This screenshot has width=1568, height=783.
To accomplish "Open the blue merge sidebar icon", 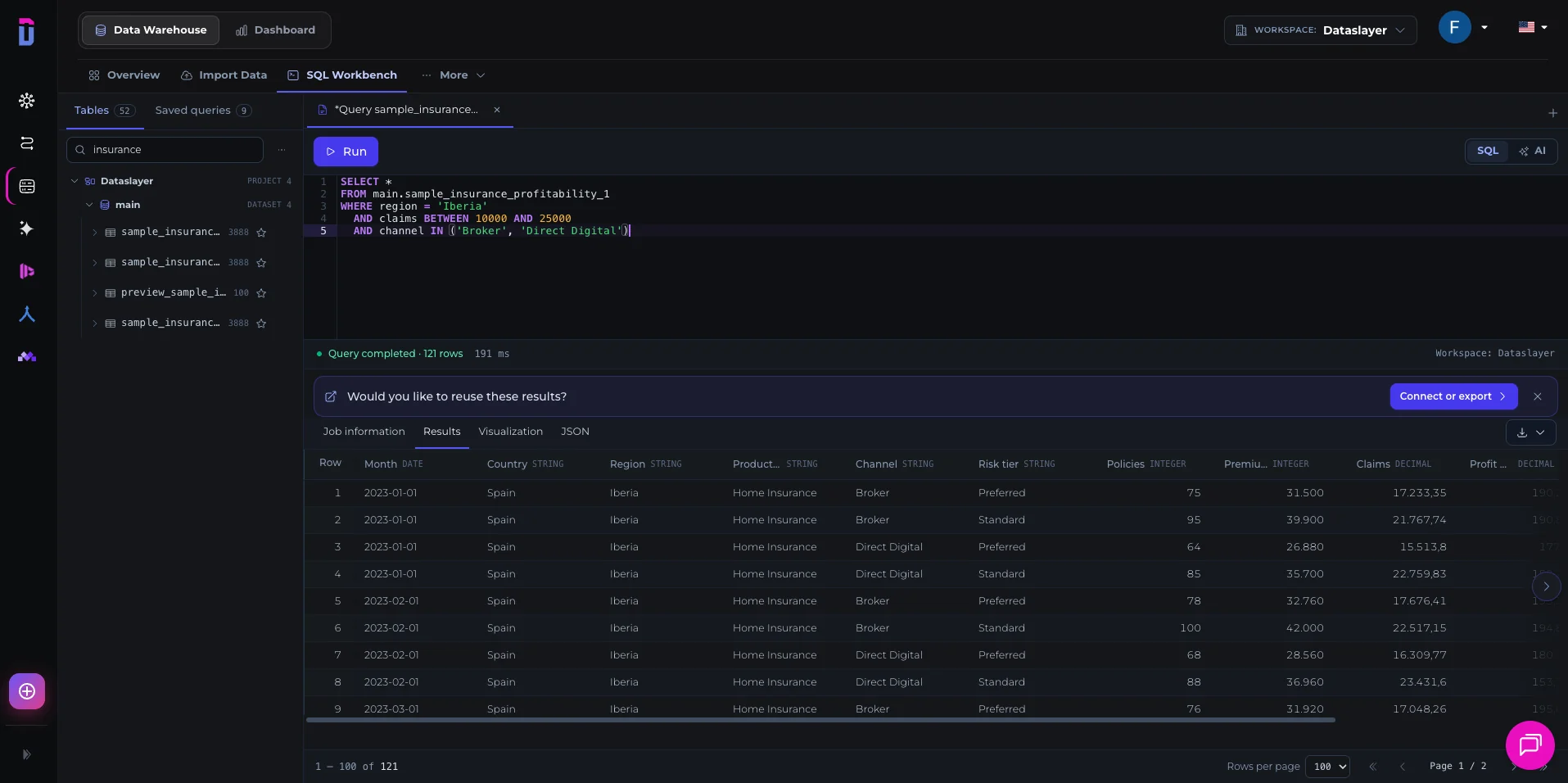I will coord(27,314).
